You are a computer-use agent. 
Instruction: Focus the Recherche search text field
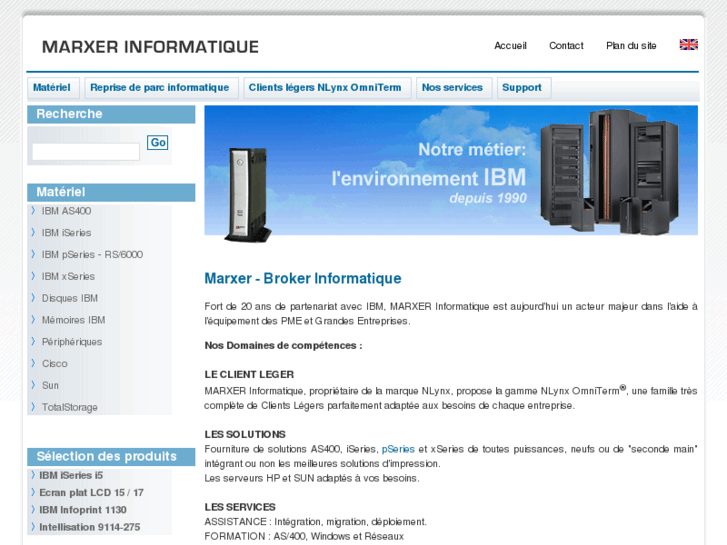point(86,152)
